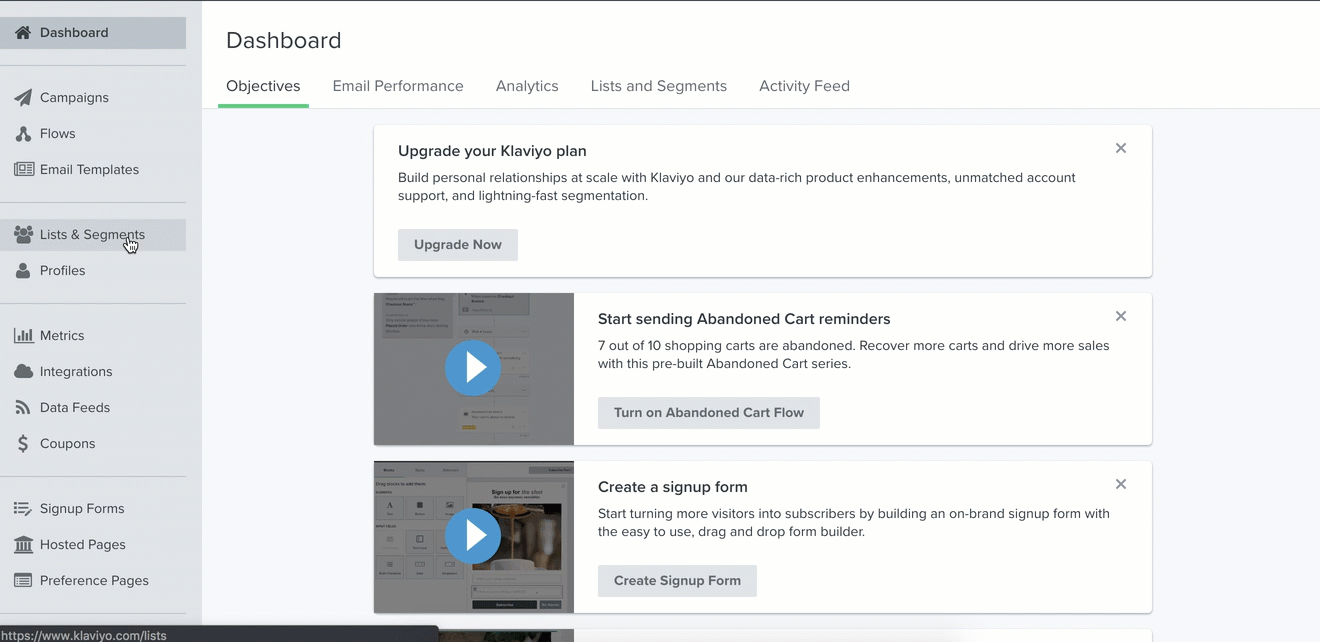Screen dimensions: 1320x642
Task: Open Preference Pages from the sidebar
Action: (93, 581)
